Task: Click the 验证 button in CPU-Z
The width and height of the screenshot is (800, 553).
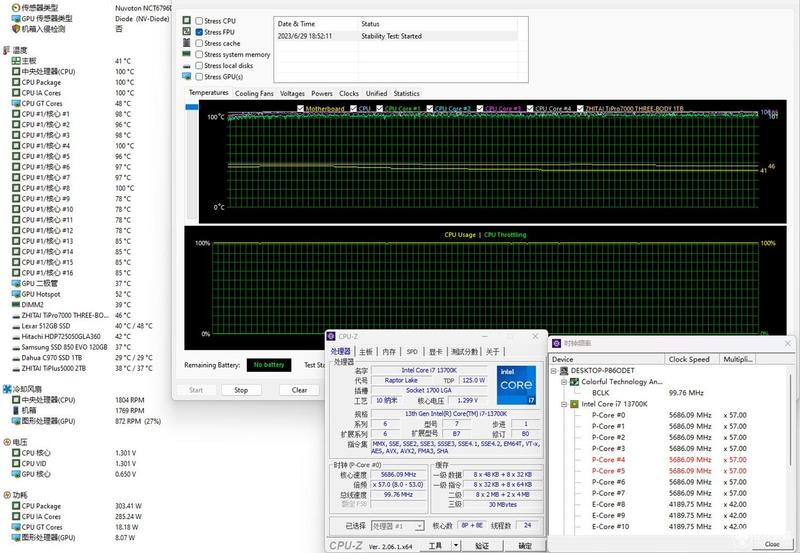Action: tap(482, 545)
